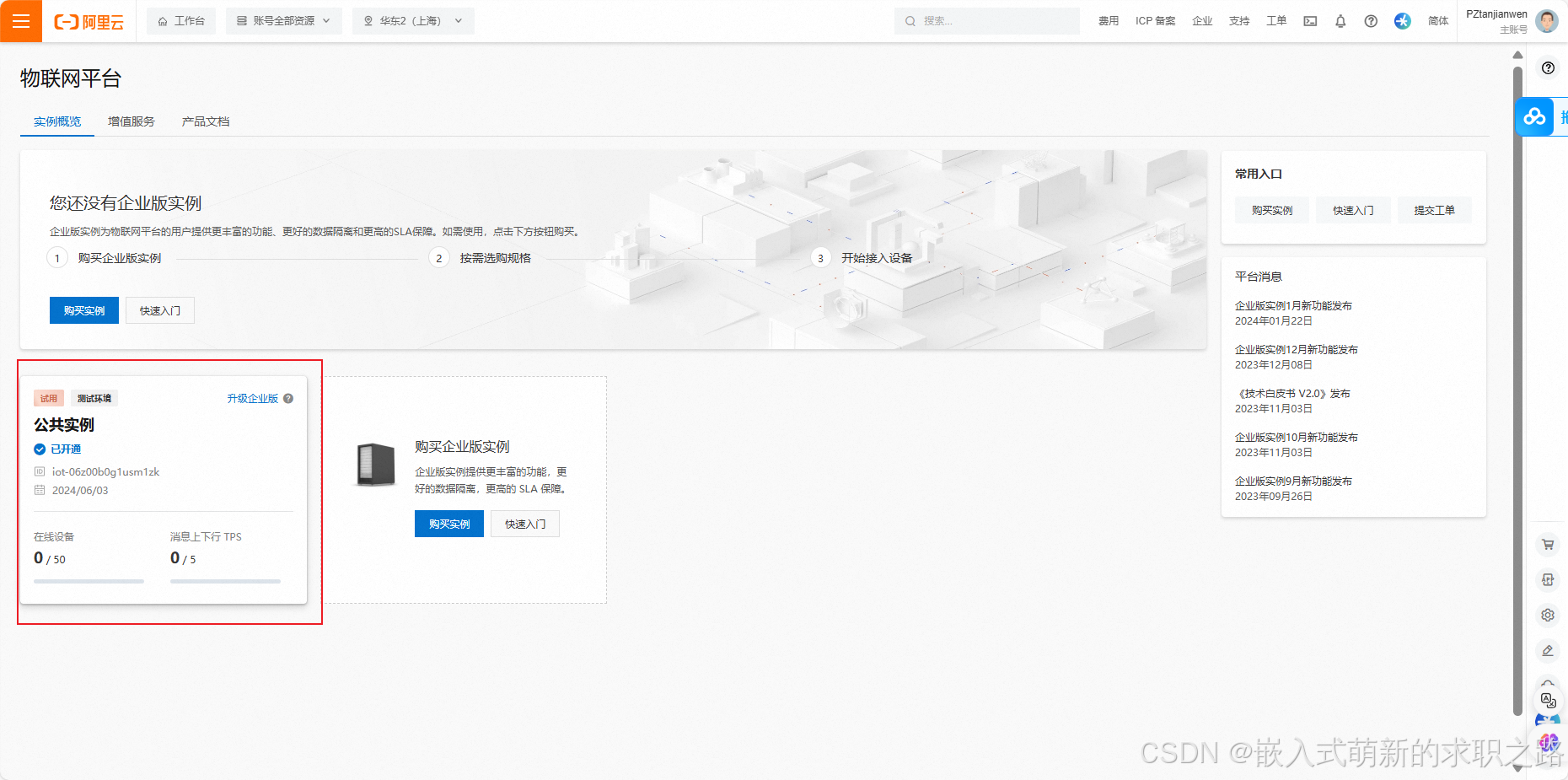The width and height of the screenshot is (1568, 780).
Task: Click instance ID iot-06z00b0g1usm1zk
Action: [x=105, y=472]
